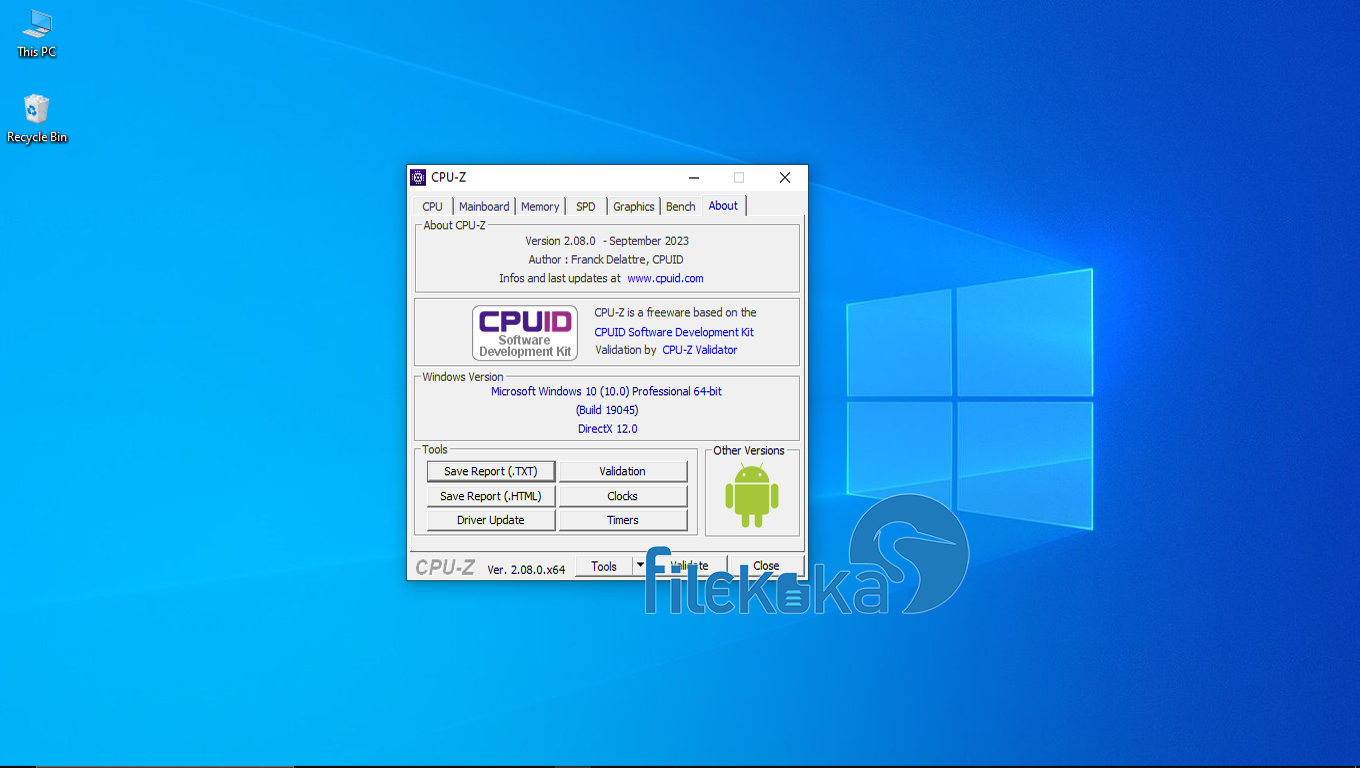Click the Version 2.08.0 - September 2023 text
Viewport: 1360px width, 768px height.
point(607,241)
